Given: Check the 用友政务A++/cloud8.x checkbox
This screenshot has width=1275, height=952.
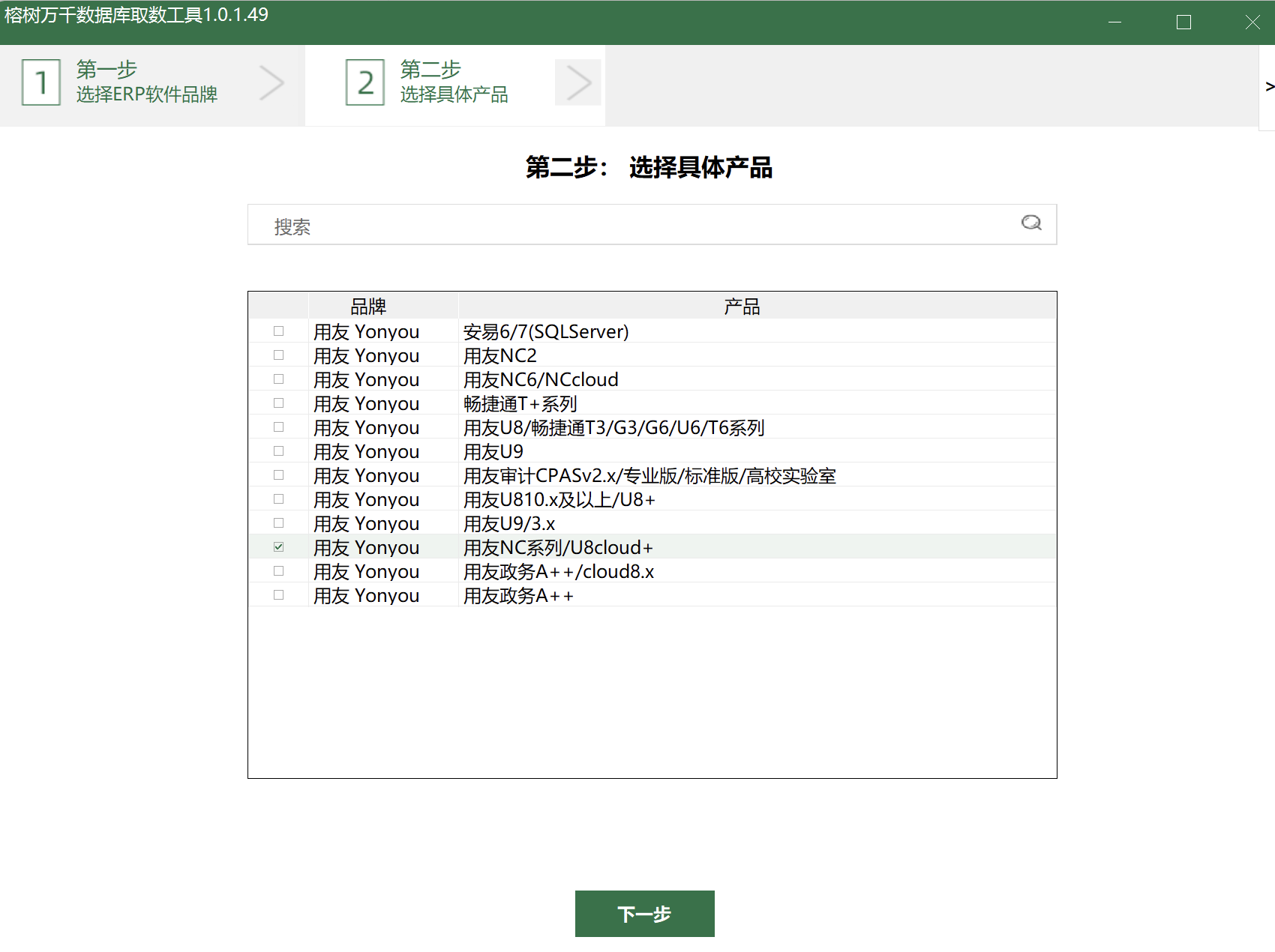Looking at the screenshot, I should (x=279, y=570).
